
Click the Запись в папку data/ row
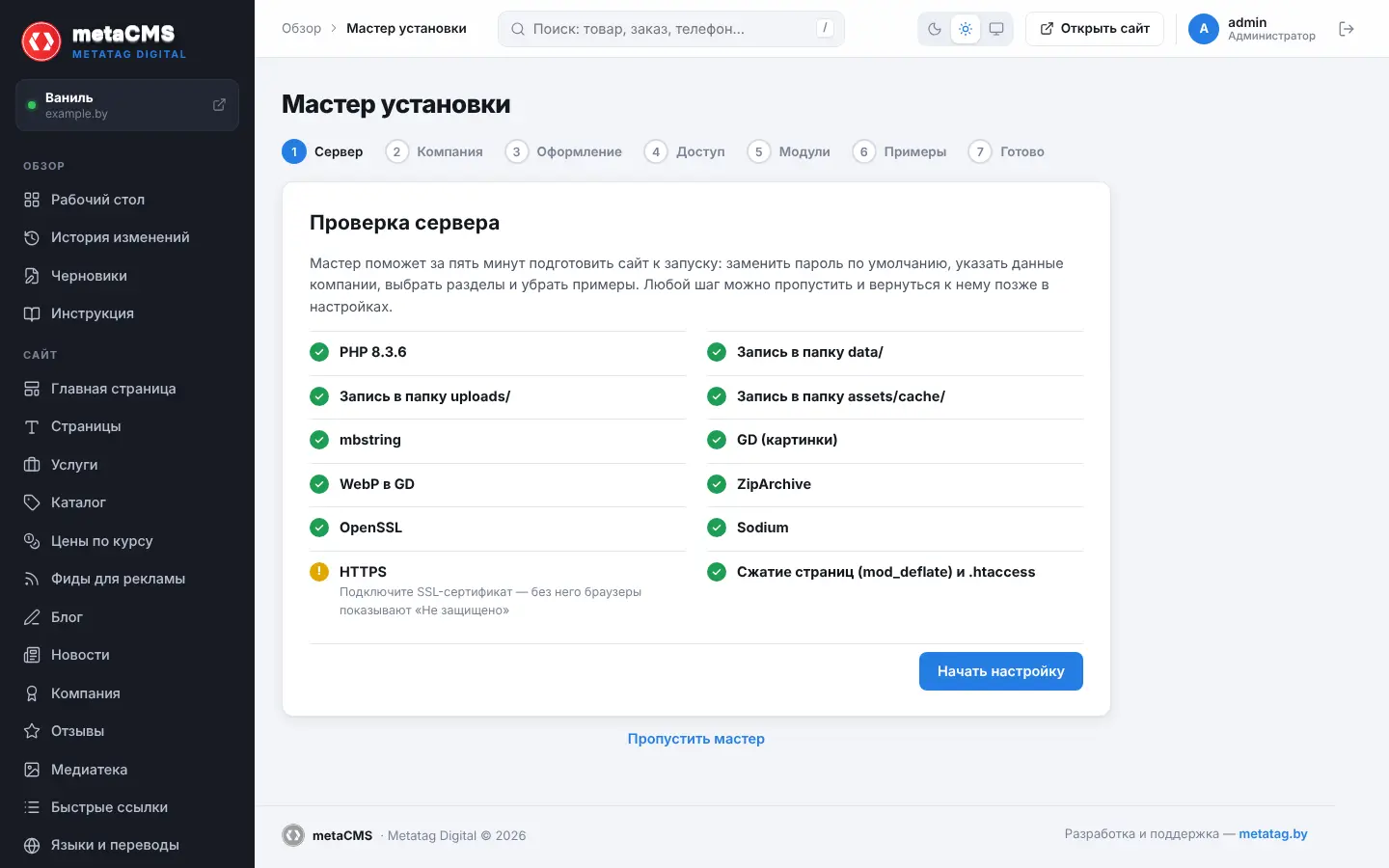895,352
